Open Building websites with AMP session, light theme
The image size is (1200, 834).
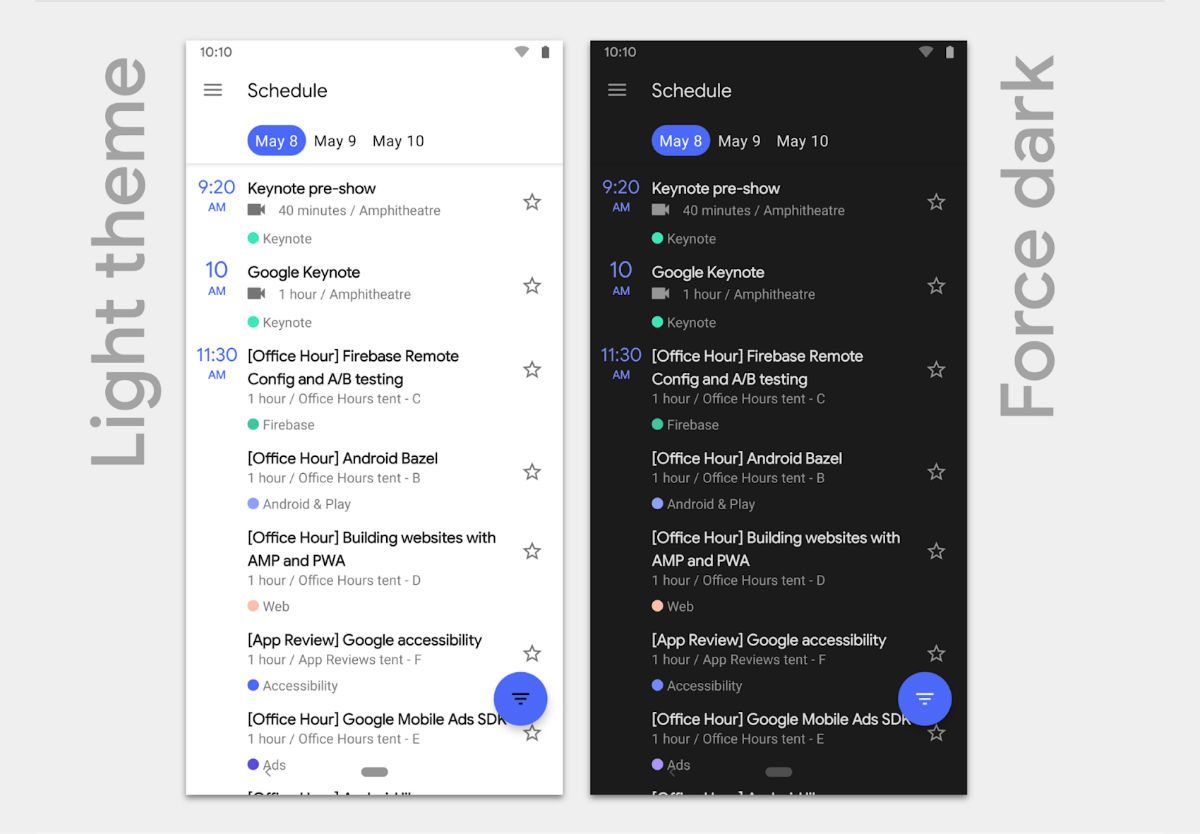tap(371, 549)
